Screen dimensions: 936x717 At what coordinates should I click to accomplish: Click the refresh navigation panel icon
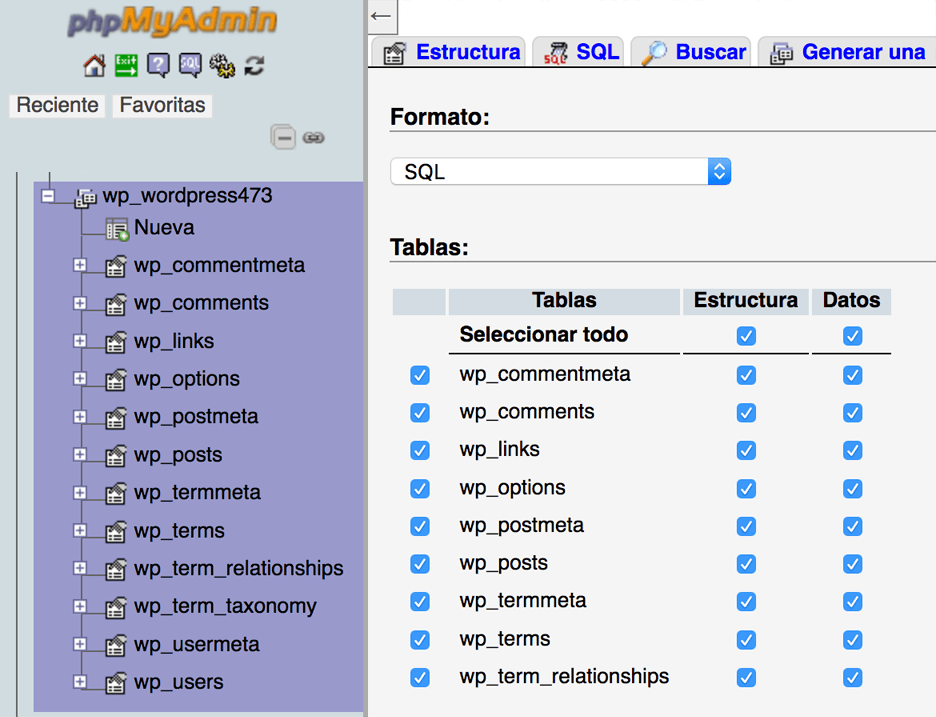point(252,66)
